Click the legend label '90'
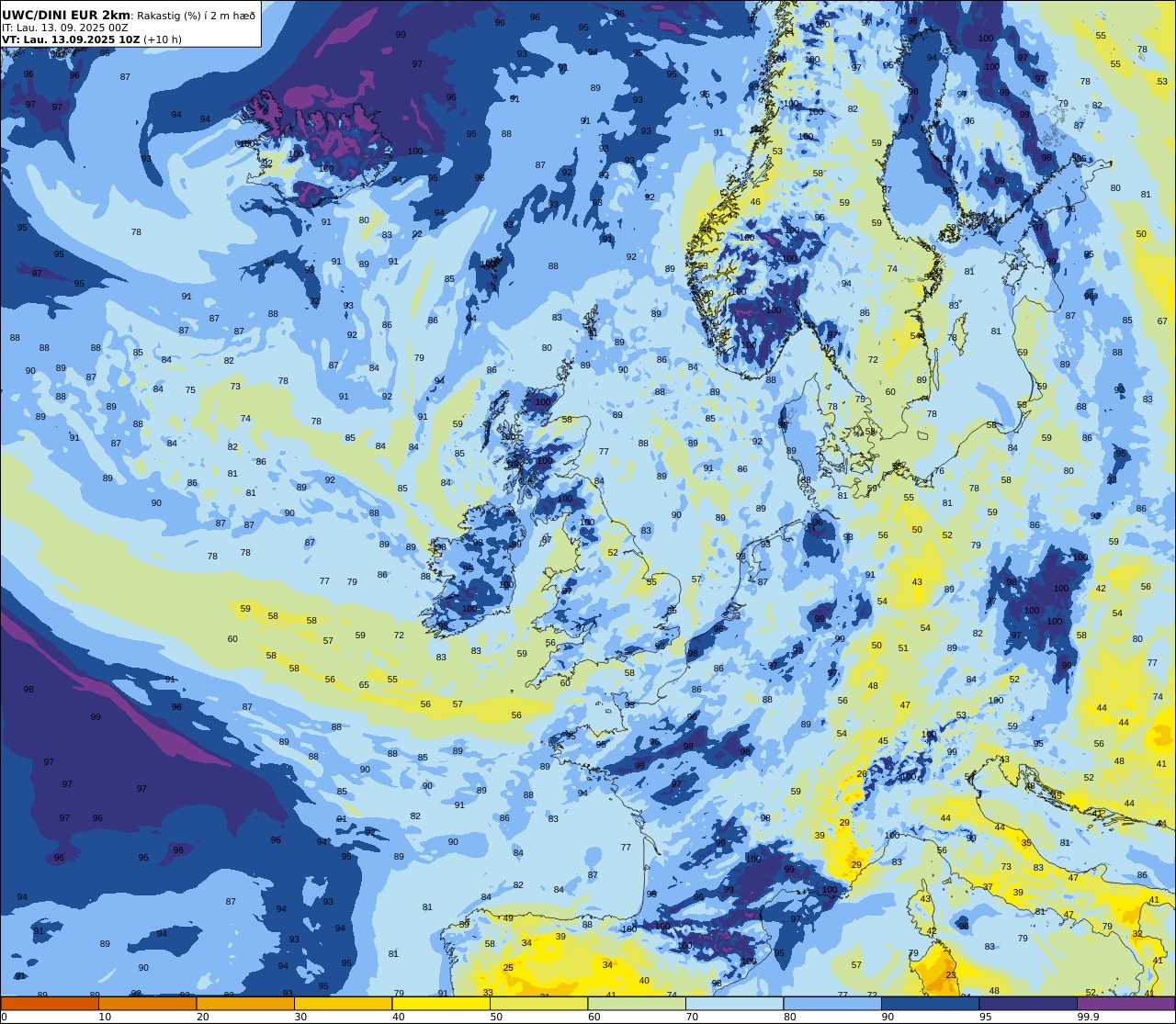This screenshot has width=1176, height=1024. [x=888, y=1017]
